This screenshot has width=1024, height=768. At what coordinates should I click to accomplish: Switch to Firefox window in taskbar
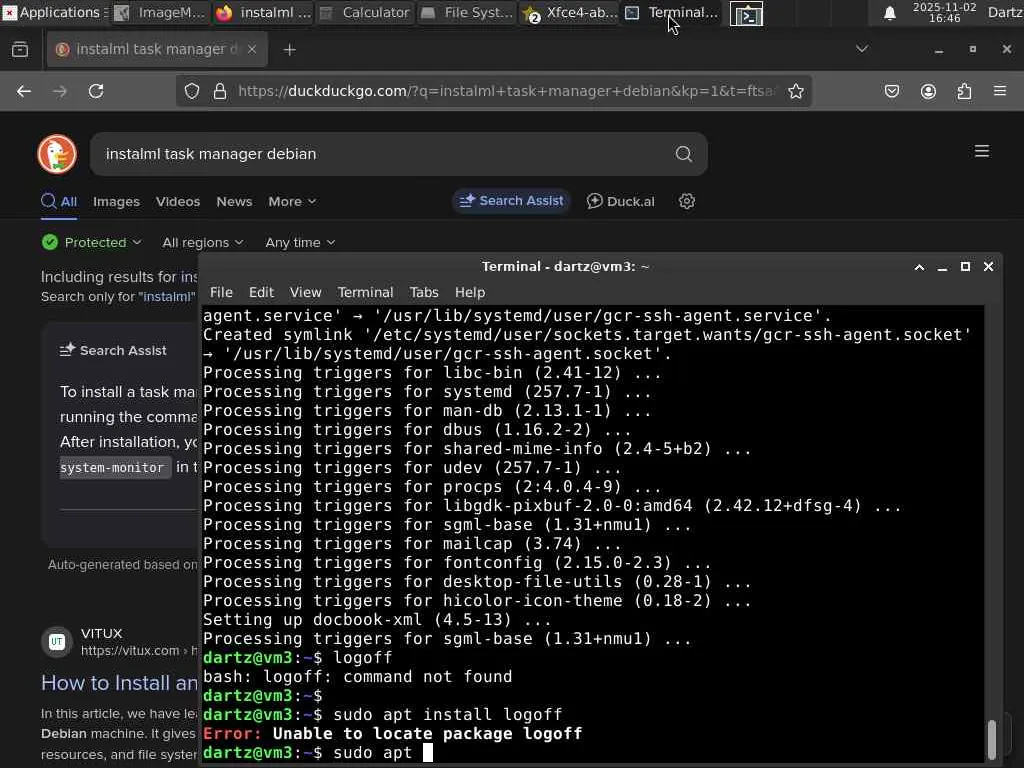263,12
